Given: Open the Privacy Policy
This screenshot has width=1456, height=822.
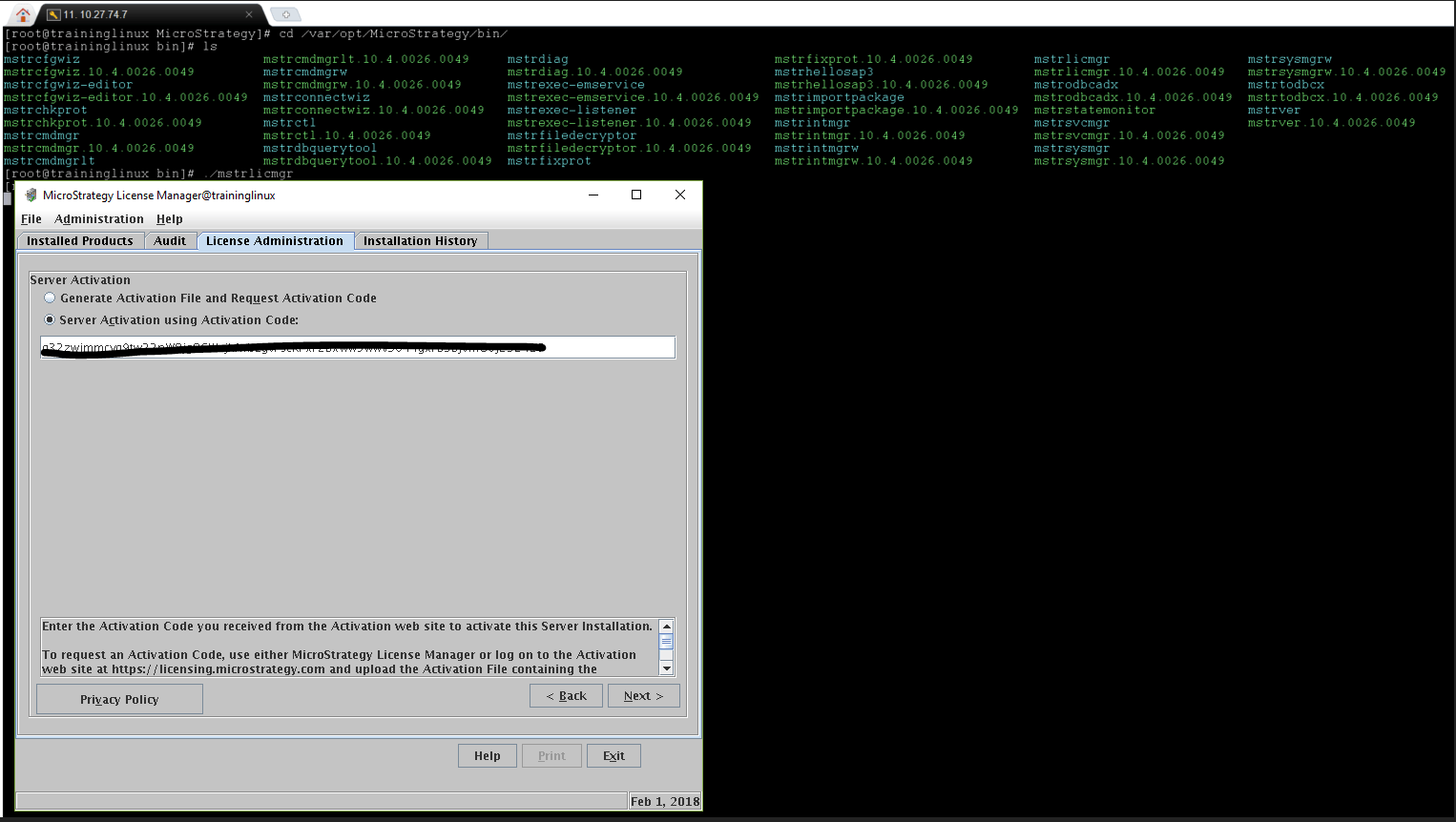Looking at the screenshot, I should pyautogui.click(x=119, y=699).
